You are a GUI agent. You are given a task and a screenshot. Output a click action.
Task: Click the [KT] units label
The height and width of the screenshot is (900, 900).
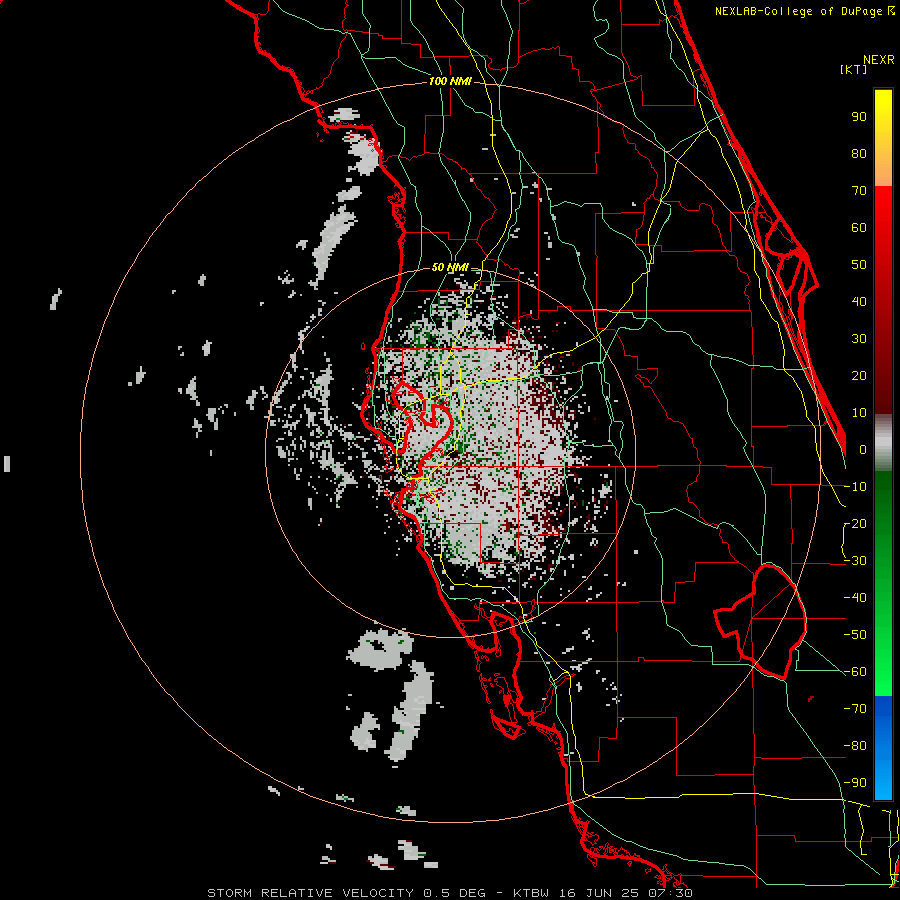pos(853,69)
